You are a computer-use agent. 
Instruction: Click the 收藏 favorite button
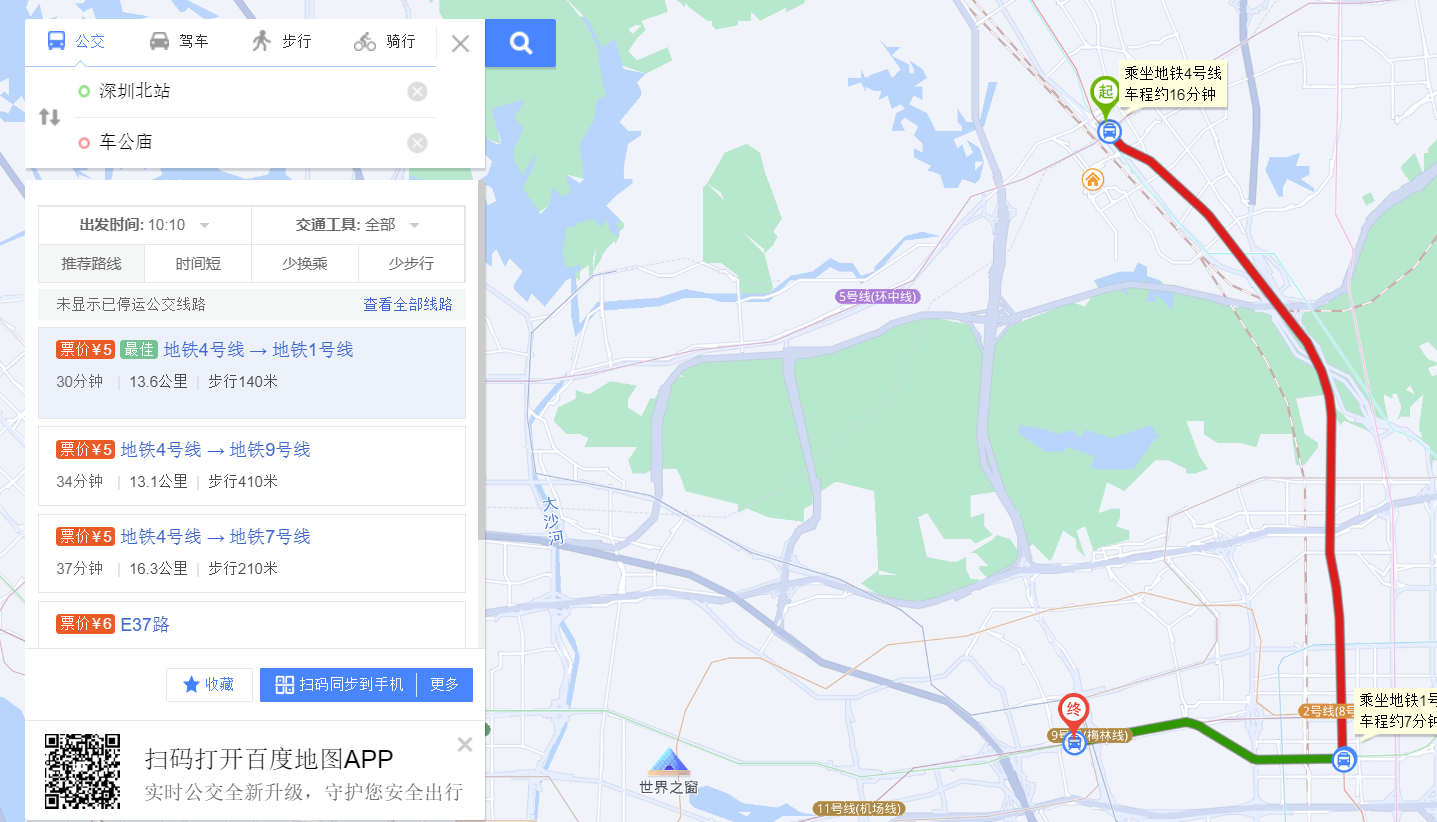tap(209, 685)
